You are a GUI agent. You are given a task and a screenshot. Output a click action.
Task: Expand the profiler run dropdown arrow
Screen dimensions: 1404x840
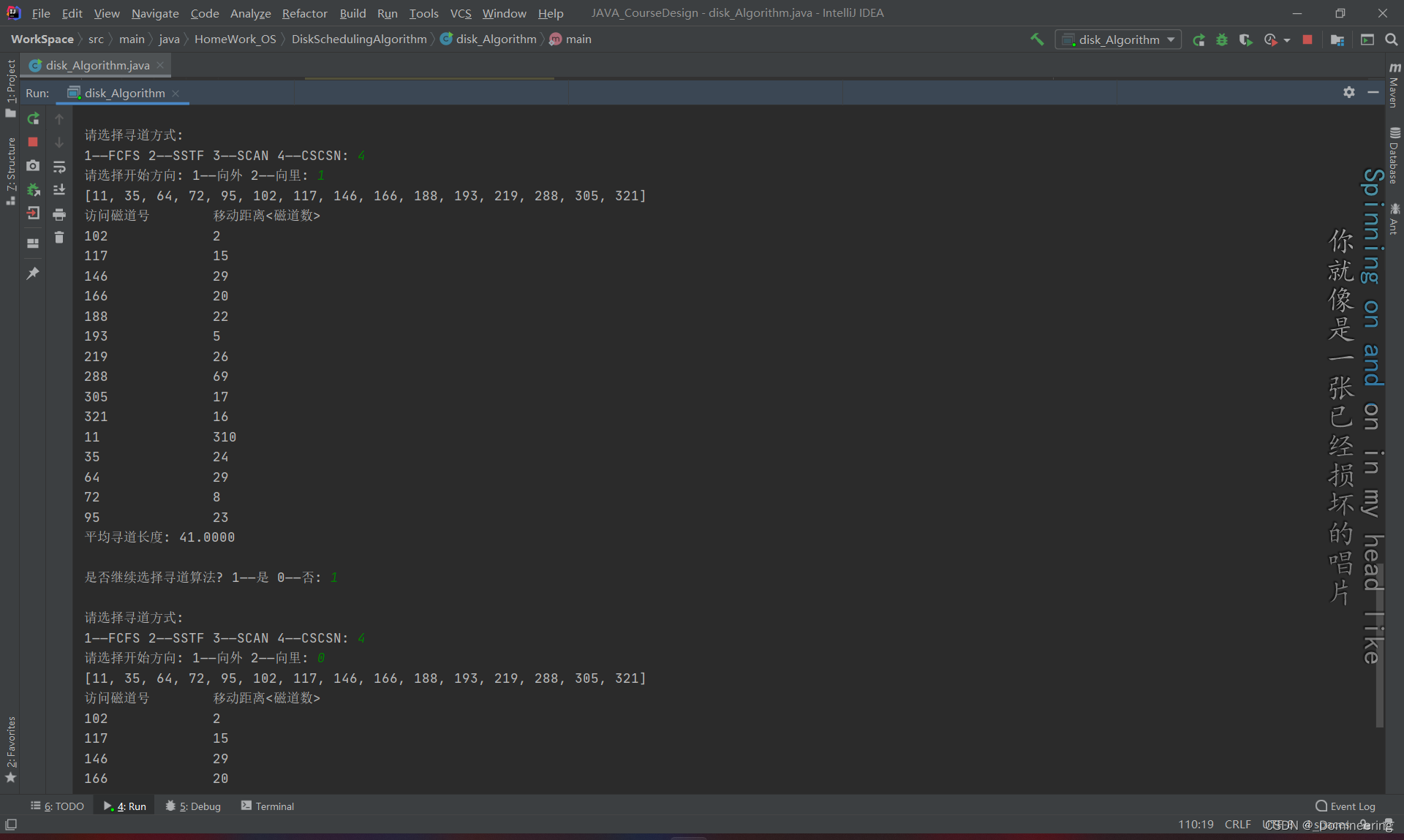1287,40
